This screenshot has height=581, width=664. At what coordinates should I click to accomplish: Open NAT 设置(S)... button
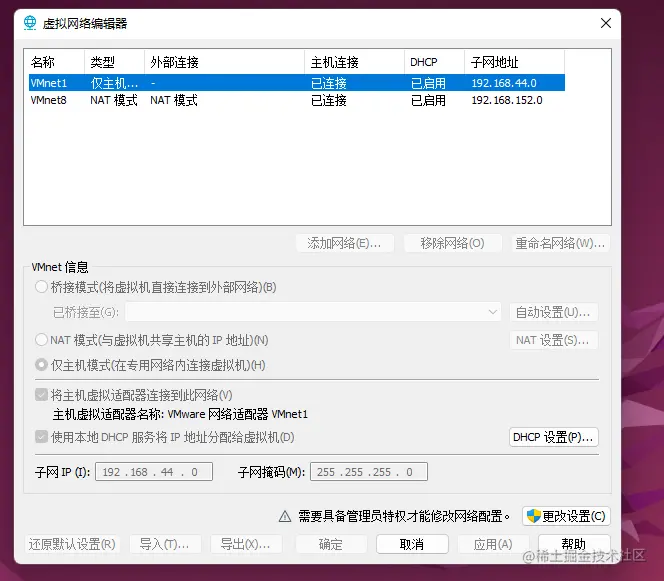553,340
